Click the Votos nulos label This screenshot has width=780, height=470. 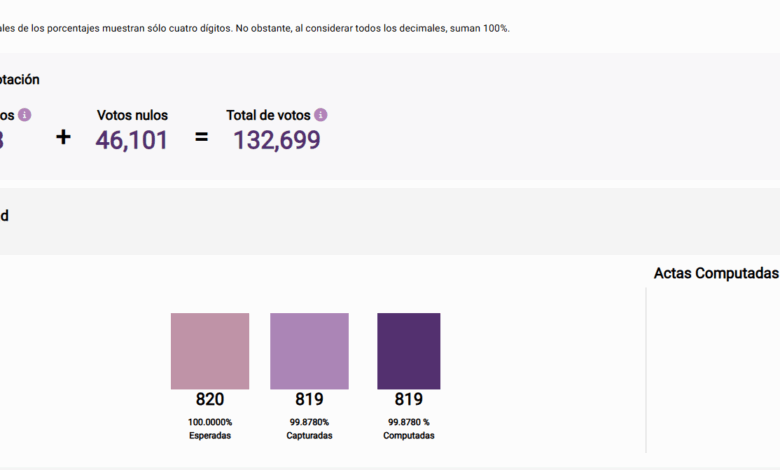click(132, 115)
